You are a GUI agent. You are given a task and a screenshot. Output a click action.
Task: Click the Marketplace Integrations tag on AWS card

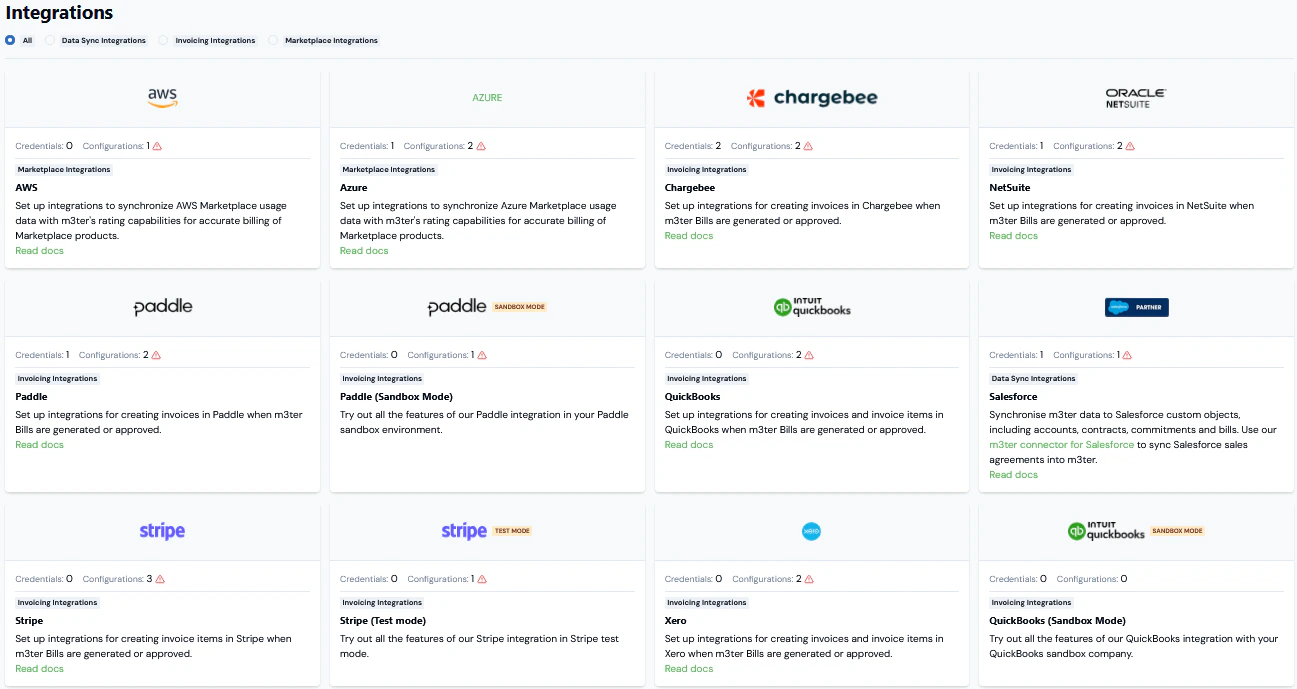pyautogui.click(x=64, y=170)
